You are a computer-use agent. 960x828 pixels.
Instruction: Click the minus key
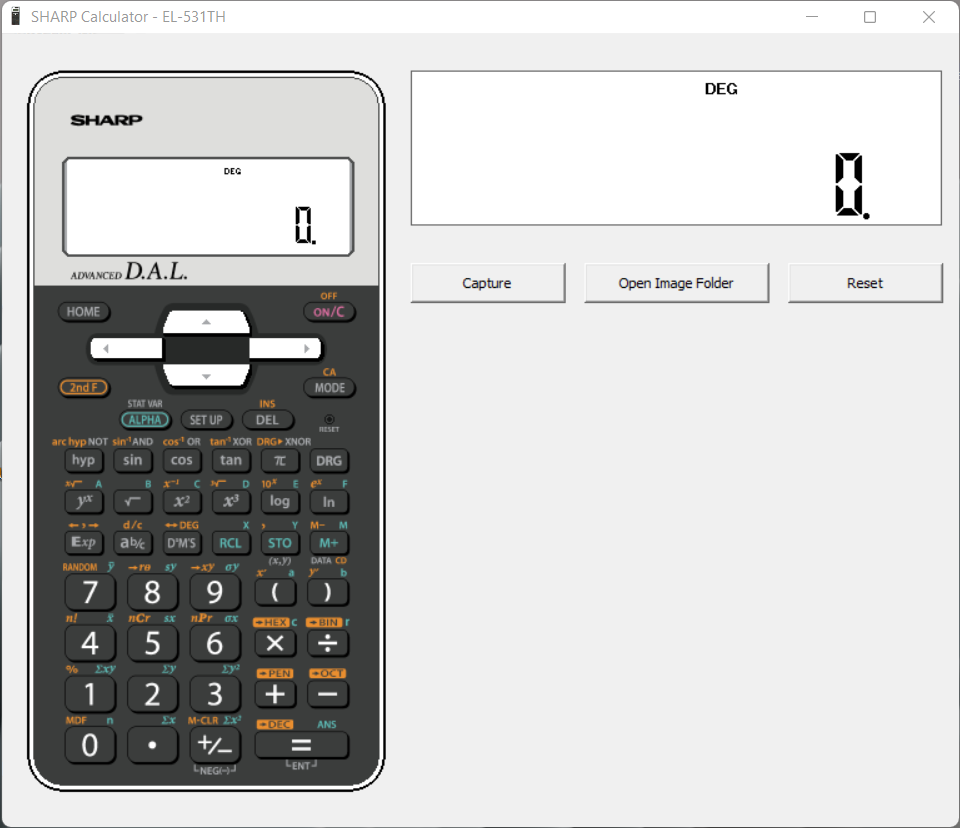coord(328,694)
